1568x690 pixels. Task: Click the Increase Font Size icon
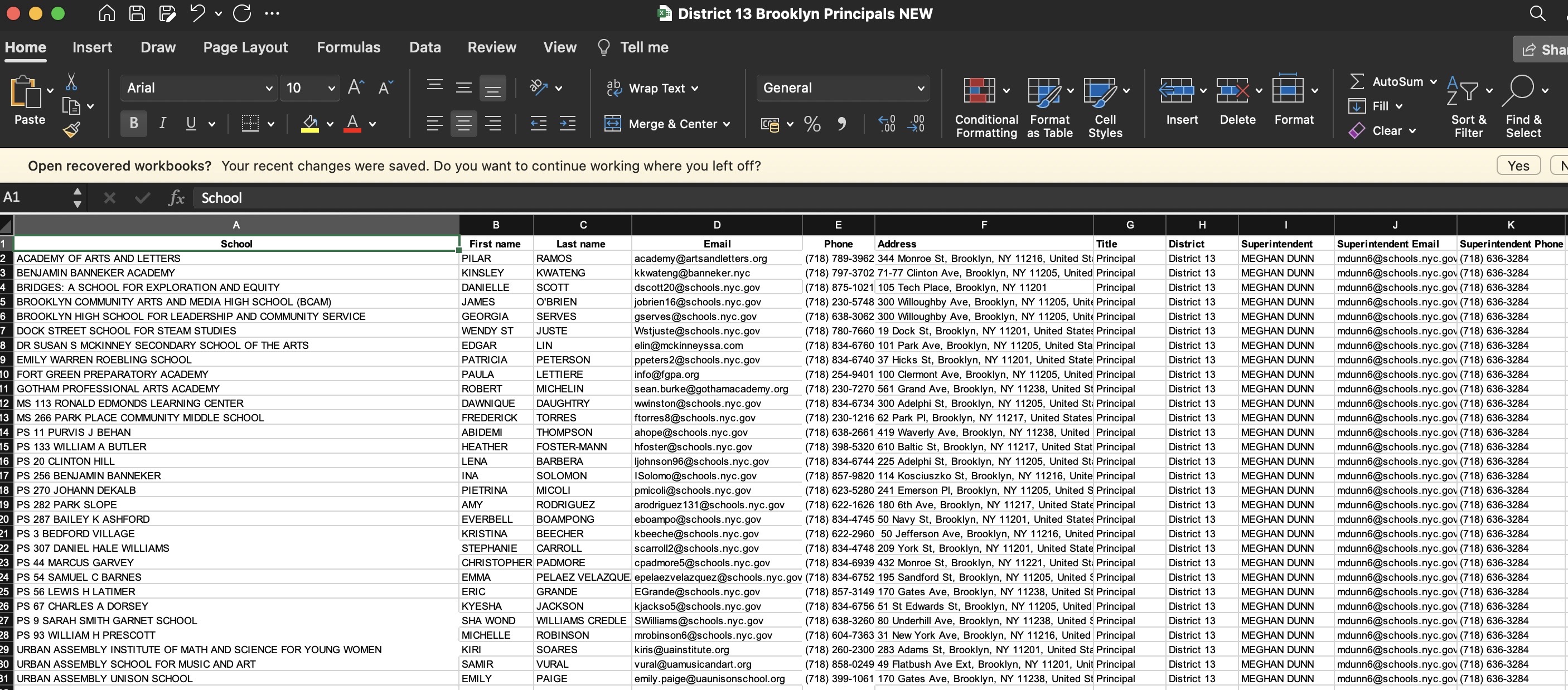tap(356, 88)
